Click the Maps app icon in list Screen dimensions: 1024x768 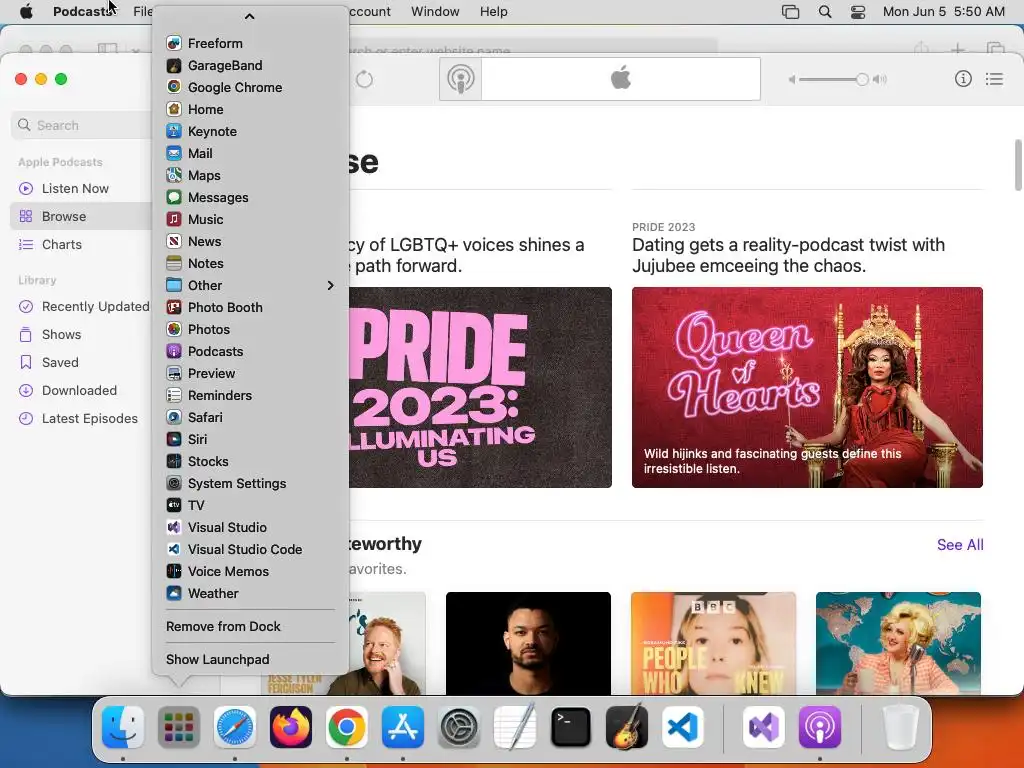click(174, 175)
